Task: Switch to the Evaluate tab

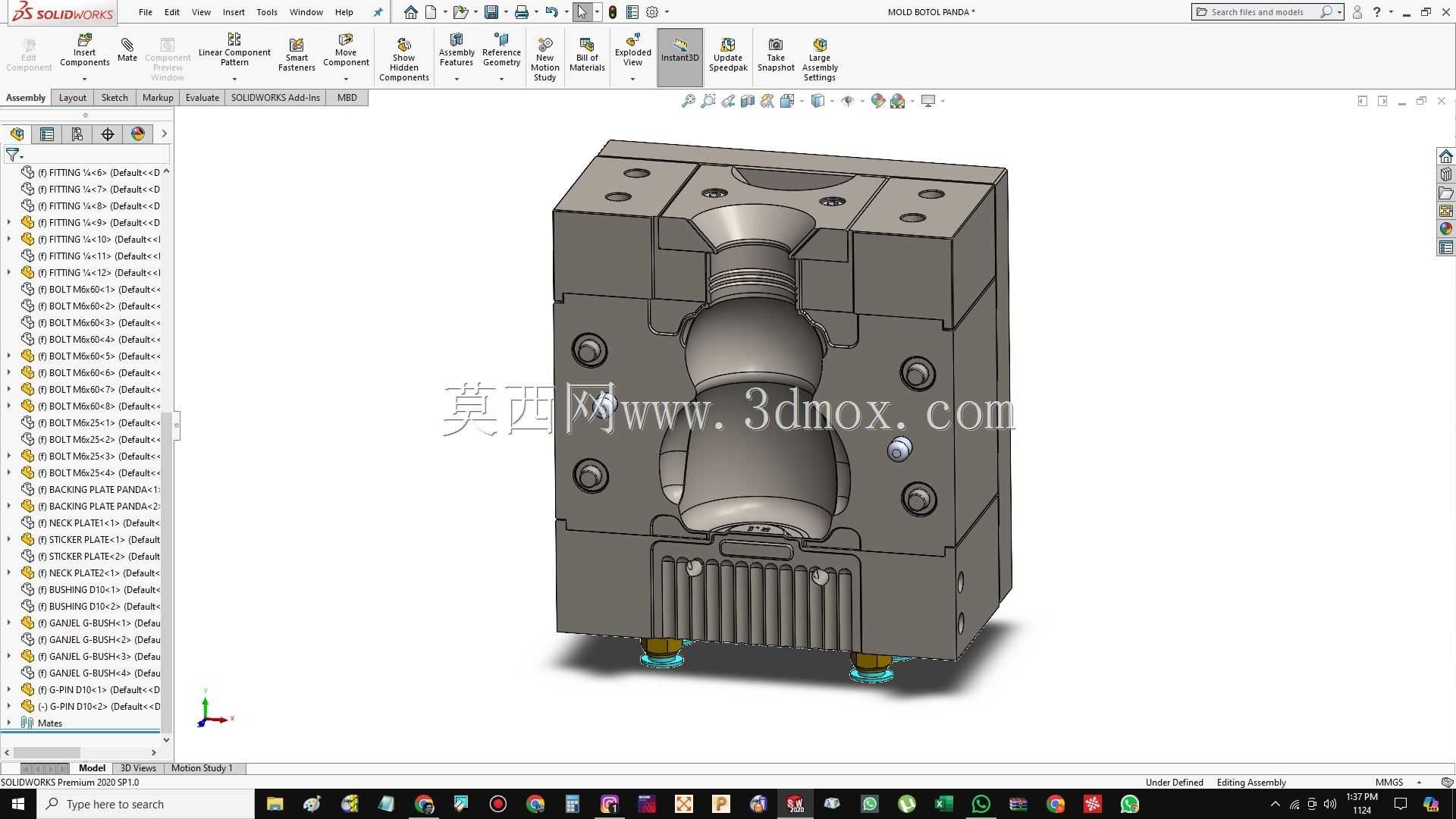Action: [x=202, y=98]
